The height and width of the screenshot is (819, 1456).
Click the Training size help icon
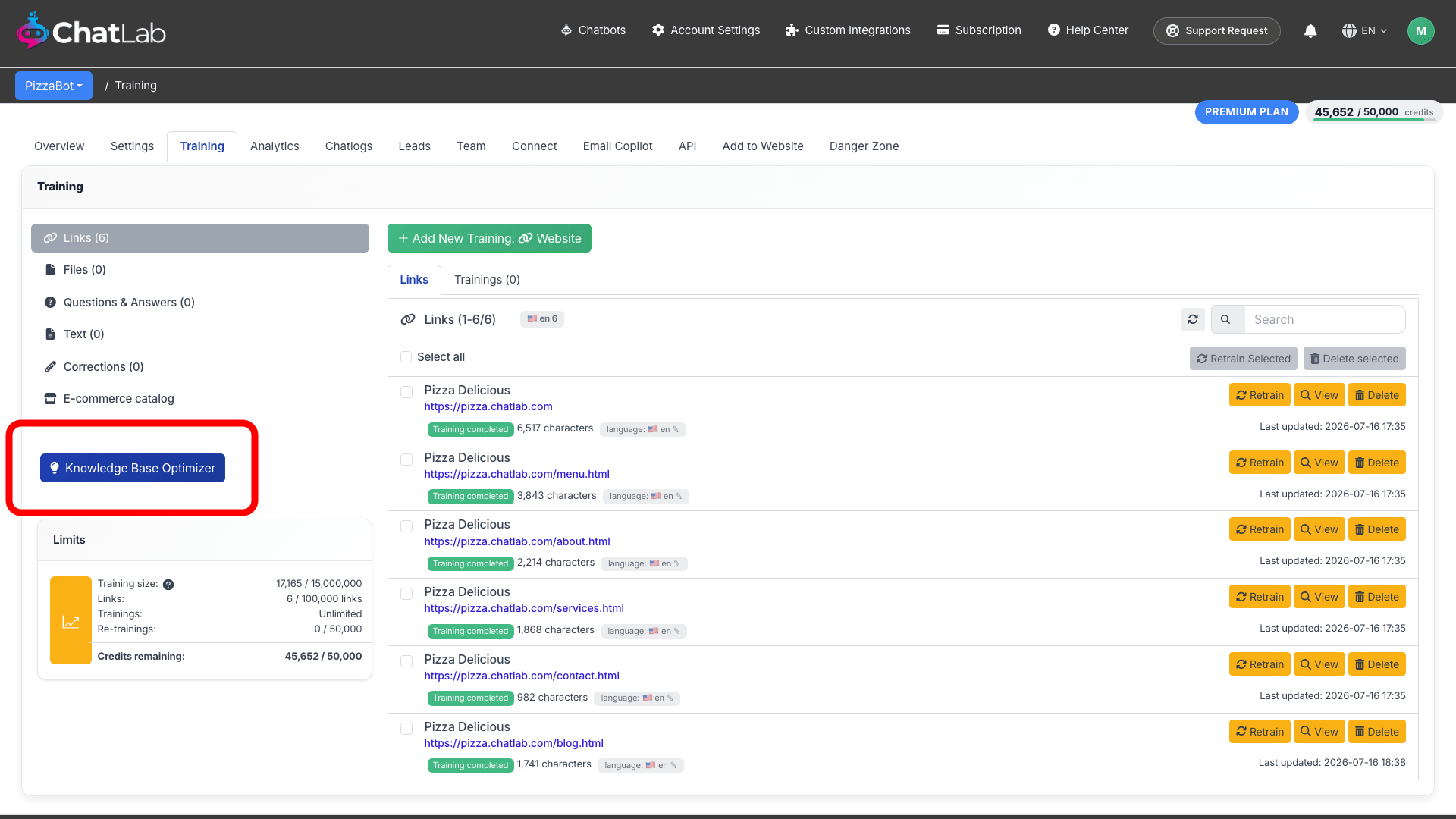coord(168,585)
